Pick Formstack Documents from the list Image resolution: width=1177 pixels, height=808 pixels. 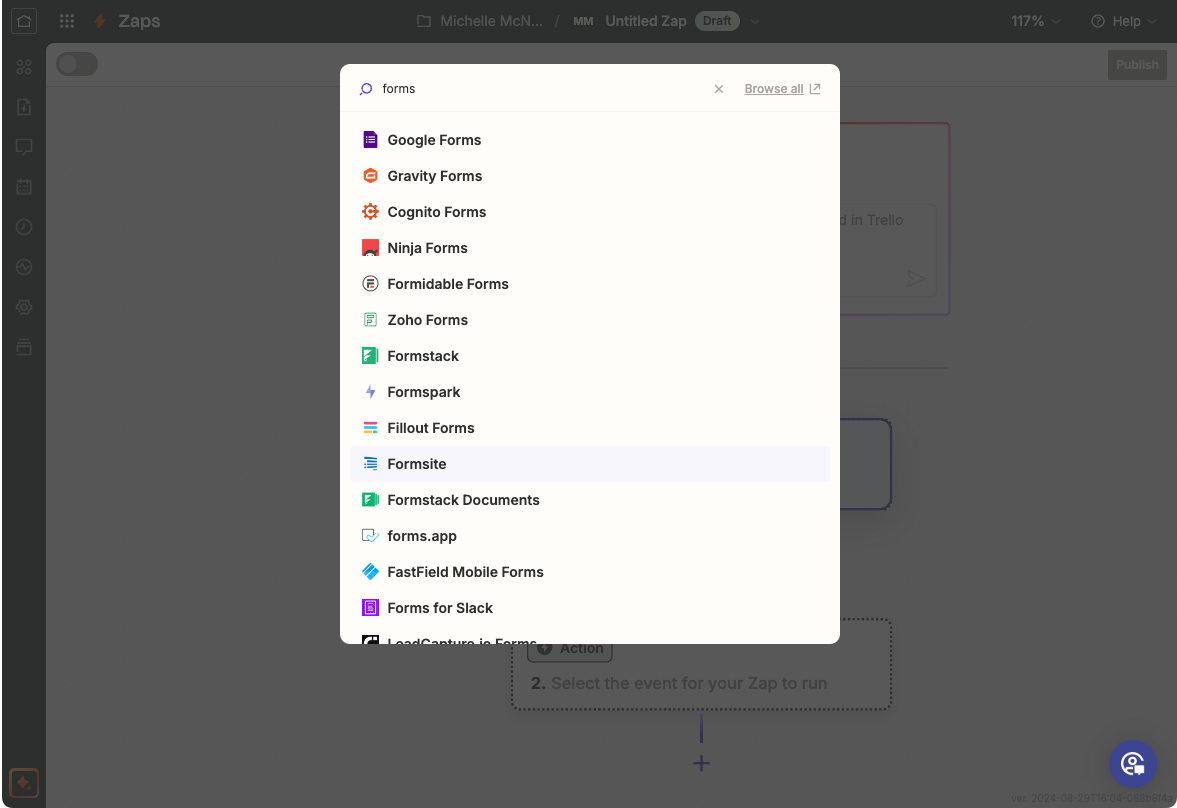590,500
